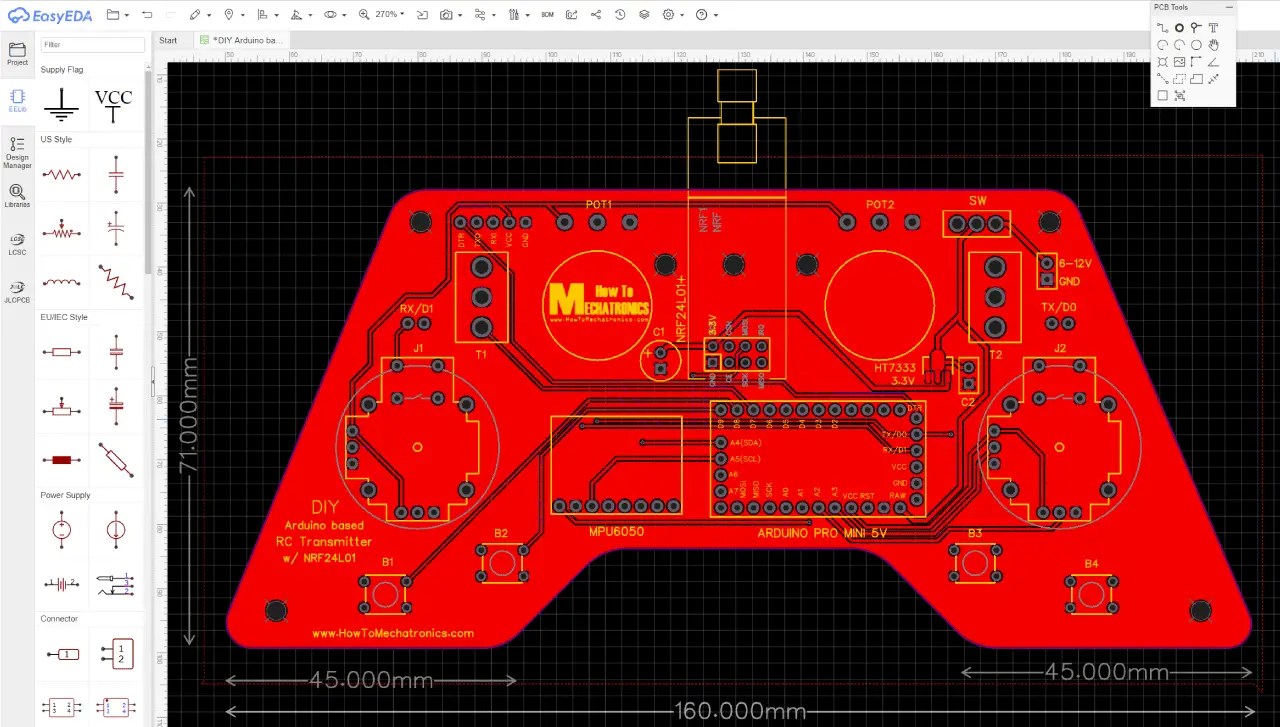Click the Undo button in the toolbar
Image resolution: width=1280 pixels, height=727 pixels.
148,14
